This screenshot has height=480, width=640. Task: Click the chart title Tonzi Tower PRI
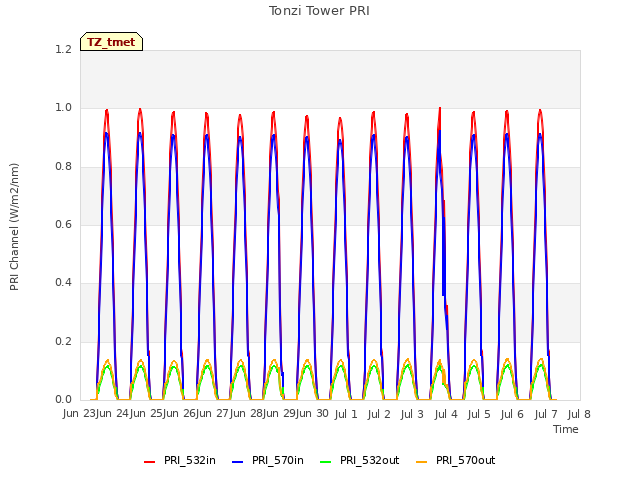point(319,11)
